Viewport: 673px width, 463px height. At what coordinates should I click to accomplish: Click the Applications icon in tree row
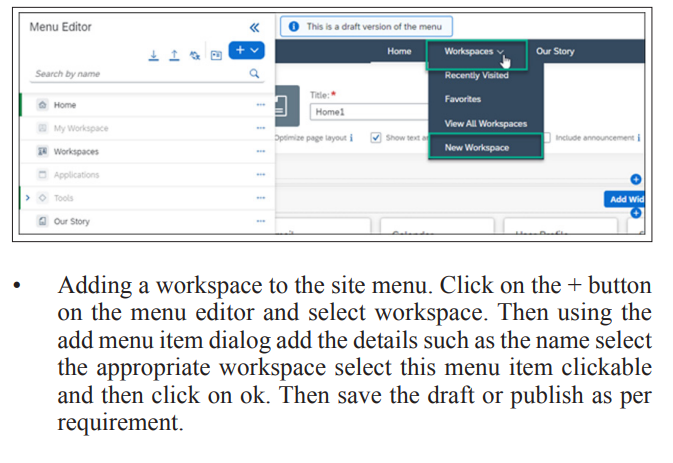42,175
